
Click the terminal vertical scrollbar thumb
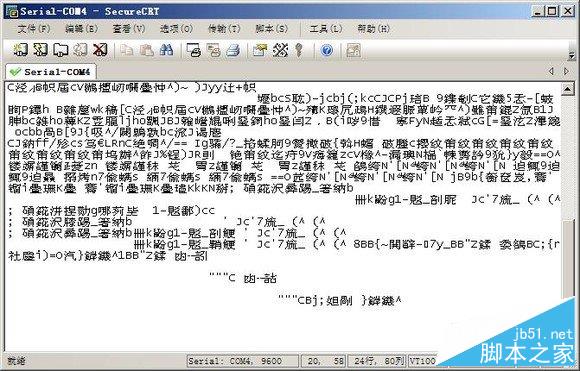tap(567, 259)
